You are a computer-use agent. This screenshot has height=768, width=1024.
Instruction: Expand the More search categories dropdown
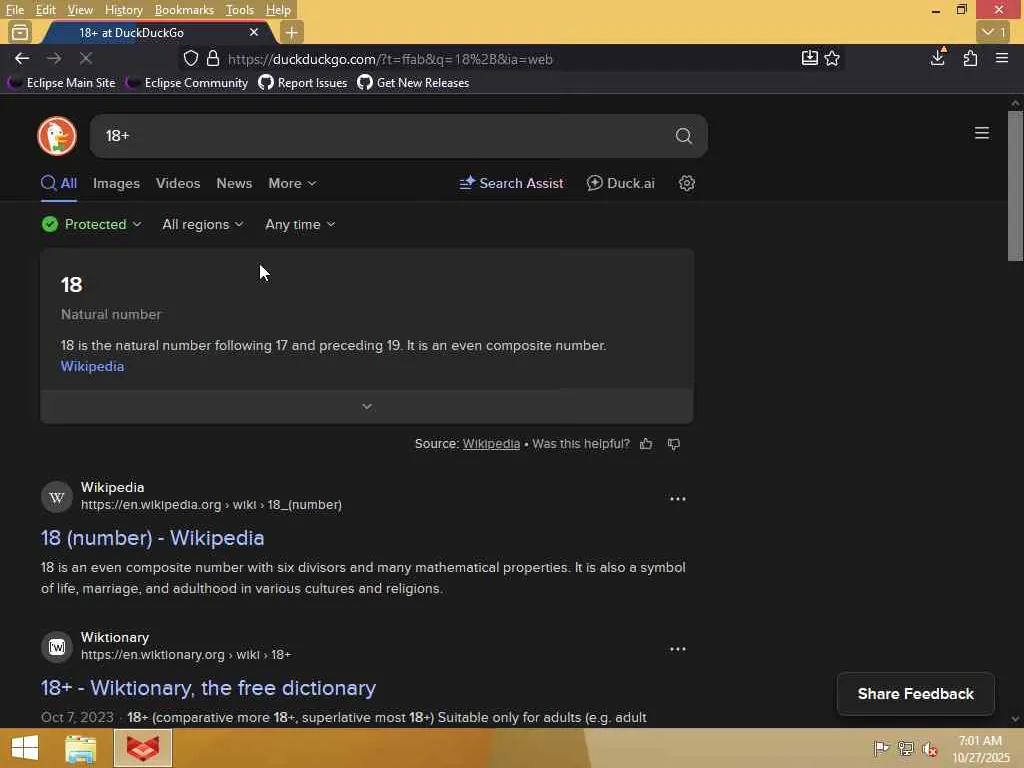[x=292, y=184]
